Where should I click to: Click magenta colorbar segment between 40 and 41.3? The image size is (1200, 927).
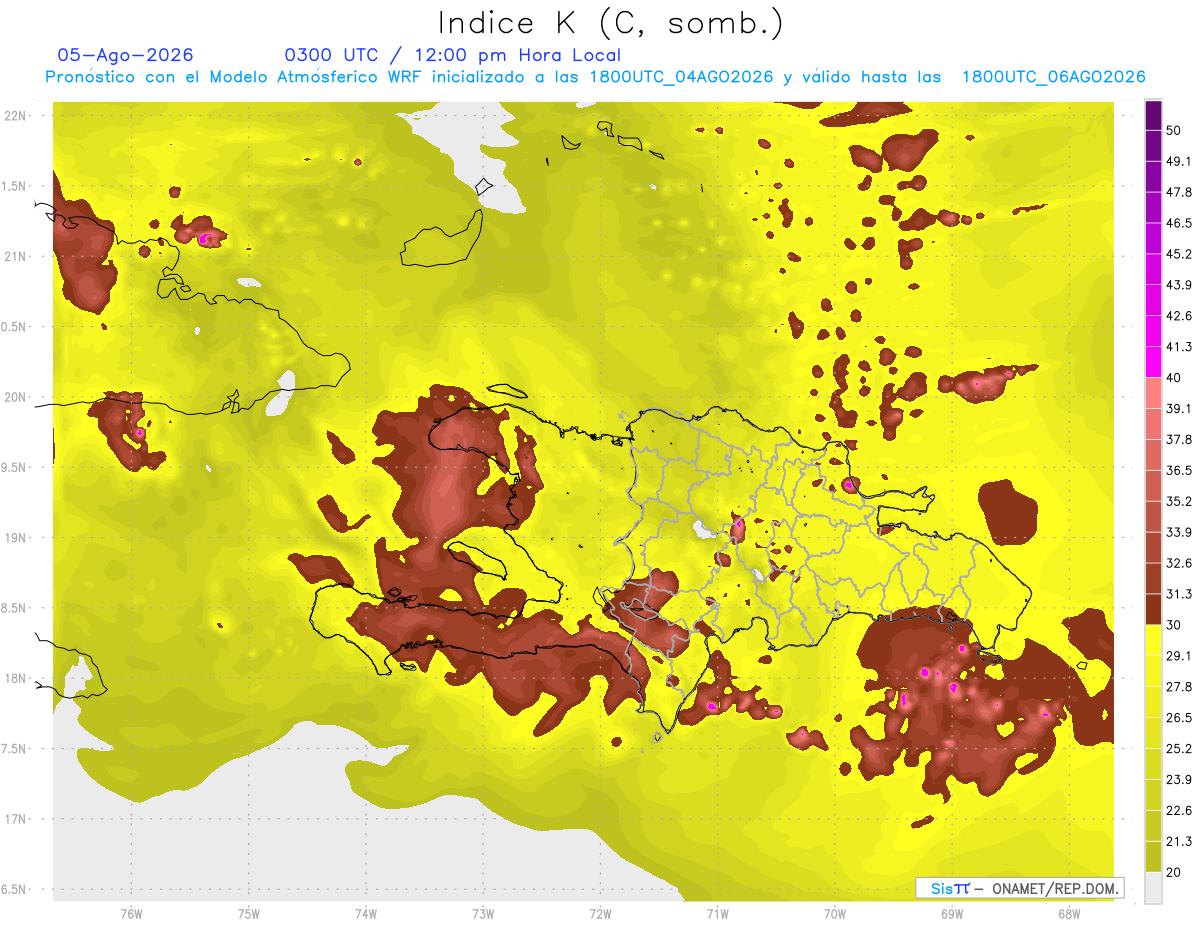(x=1154, y=362)
